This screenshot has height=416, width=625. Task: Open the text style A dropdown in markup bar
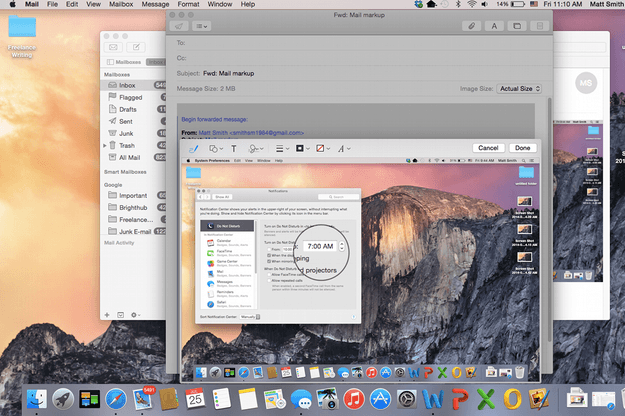pos(344,149)
